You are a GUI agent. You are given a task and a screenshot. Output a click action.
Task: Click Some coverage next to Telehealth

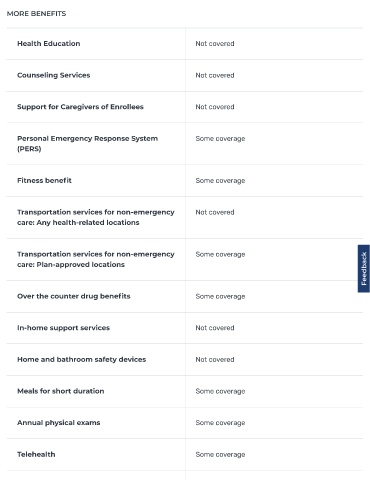(220, 455)
